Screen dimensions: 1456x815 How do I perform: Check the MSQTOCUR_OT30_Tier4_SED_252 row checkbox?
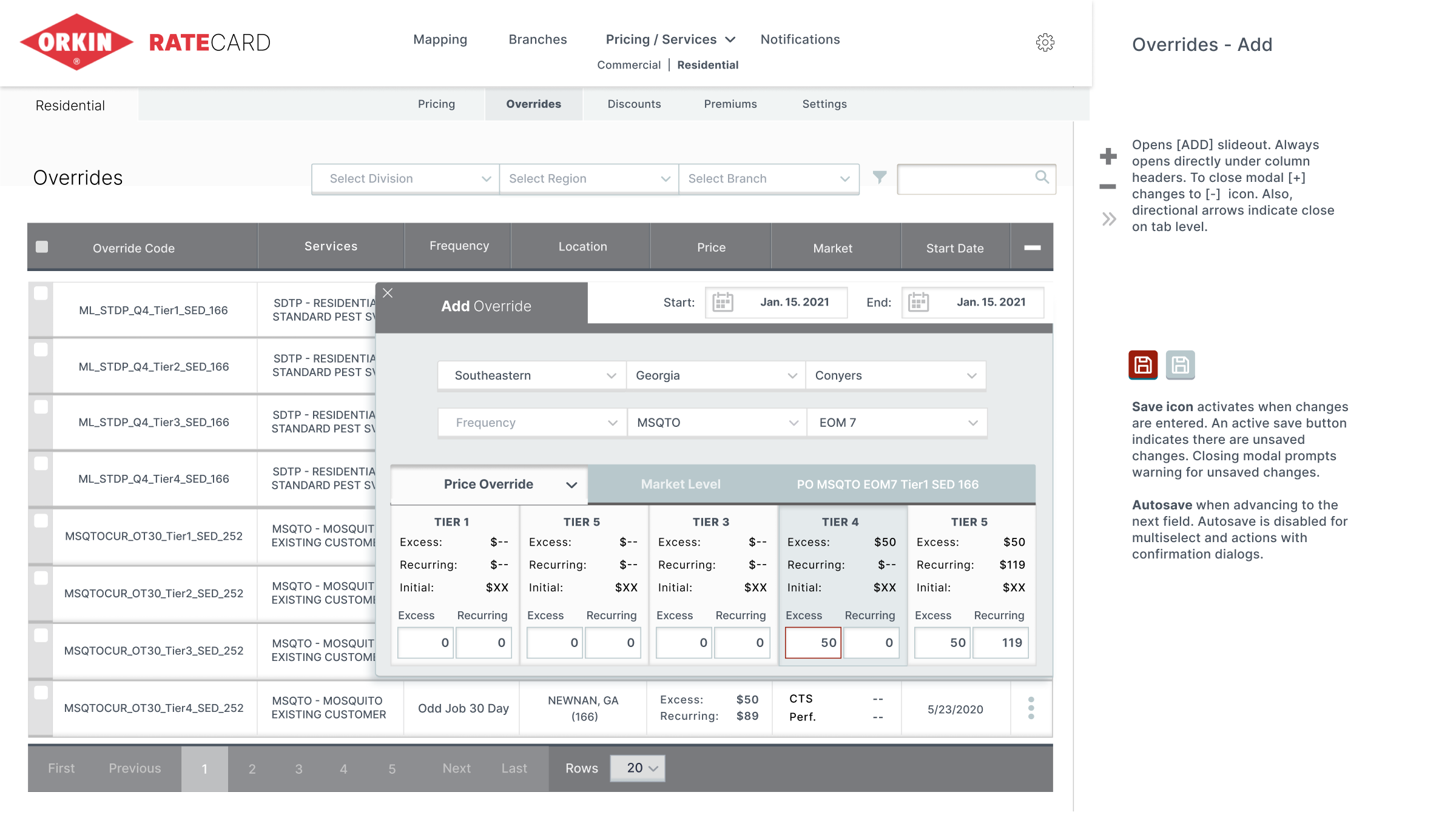41,693
